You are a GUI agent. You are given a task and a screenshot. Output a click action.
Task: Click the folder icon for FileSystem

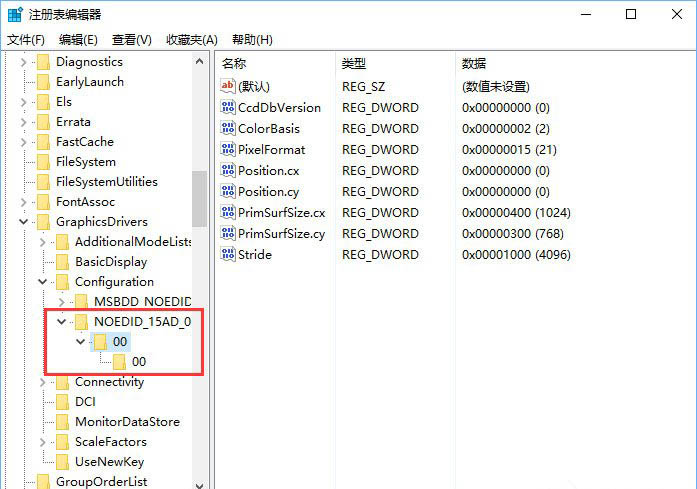pos(43,162)
